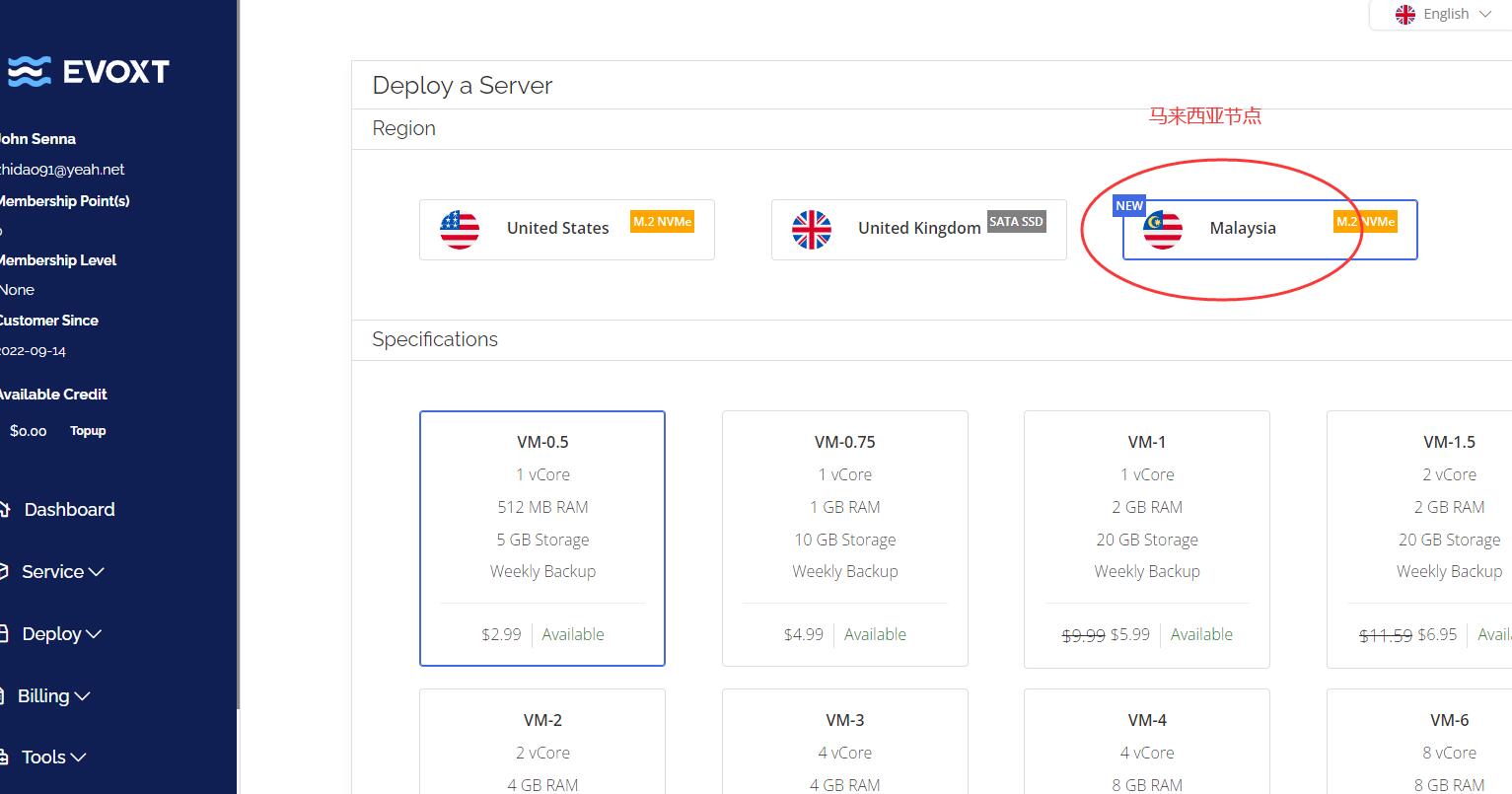Choose the VM-3 plan card

coord(845,742)
